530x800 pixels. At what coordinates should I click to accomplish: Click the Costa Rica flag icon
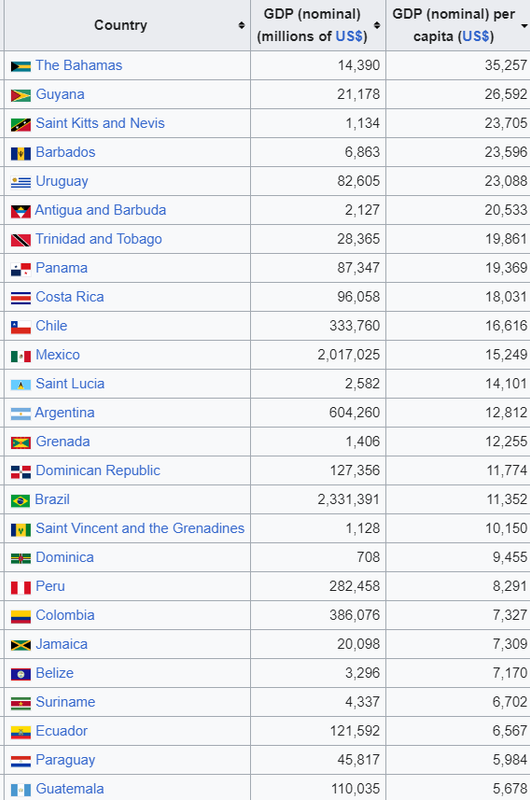(20, 298)
